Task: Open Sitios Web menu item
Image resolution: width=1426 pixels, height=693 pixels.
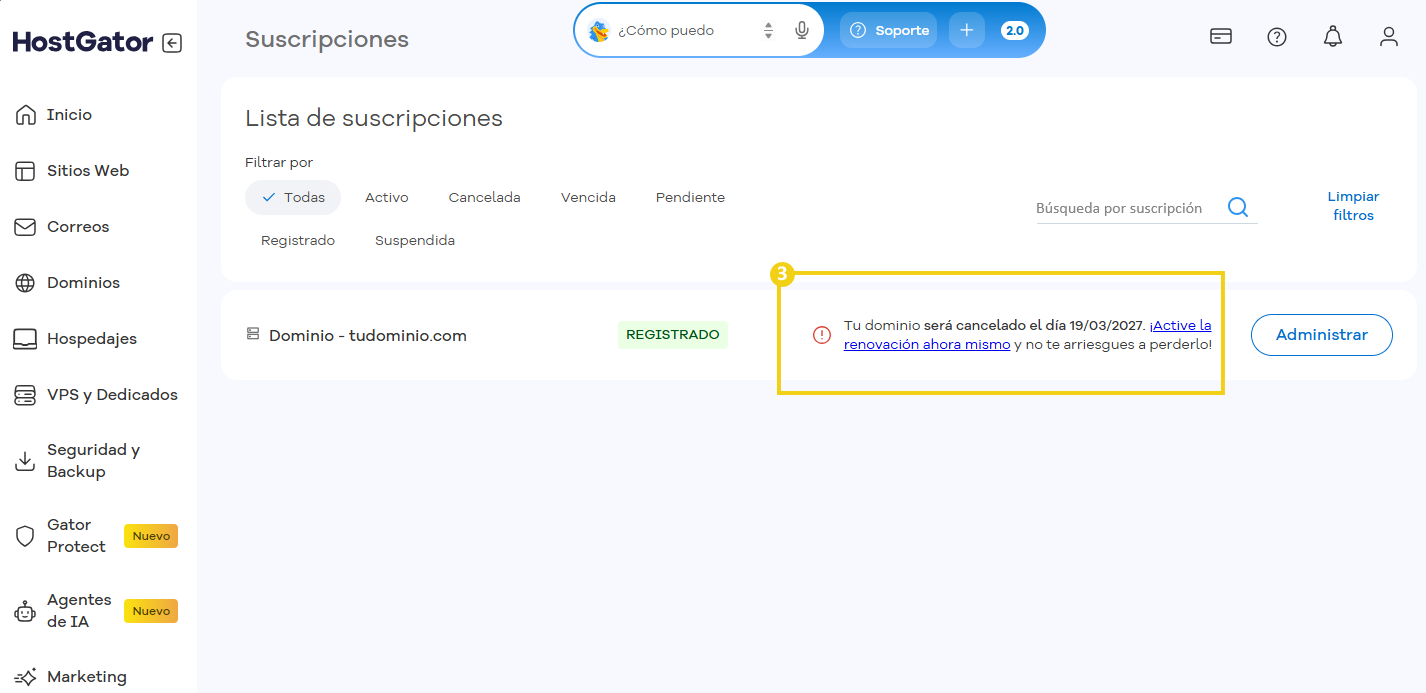Action: [88, 171]
